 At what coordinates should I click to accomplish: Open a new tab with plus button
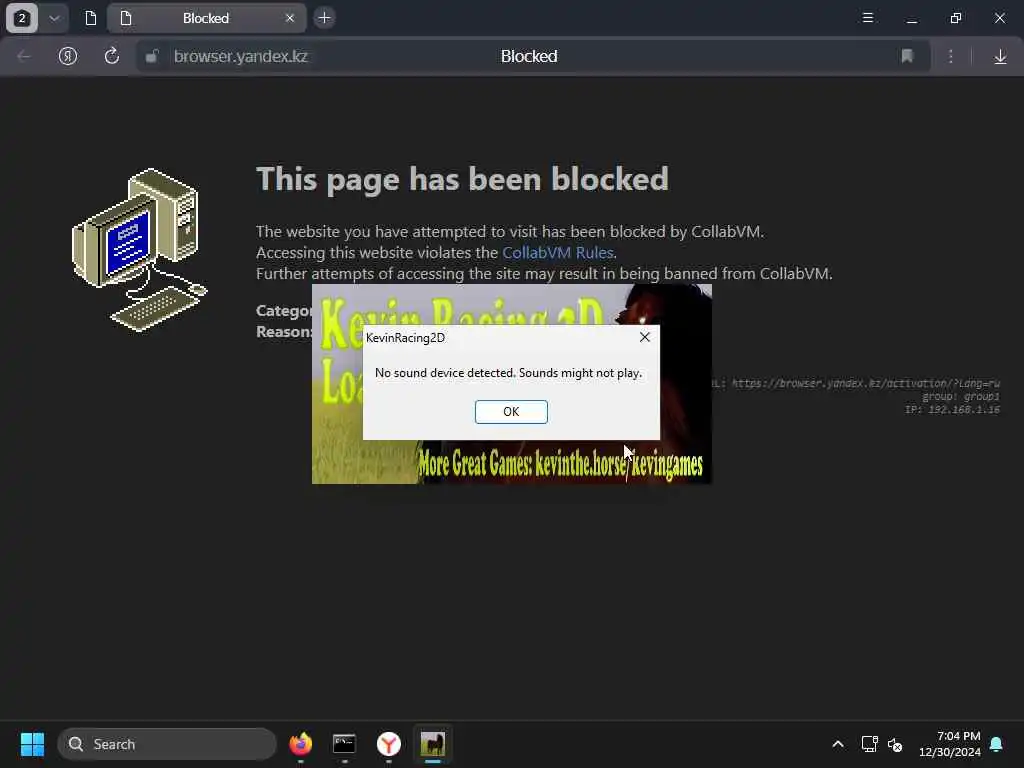[x=325, y=18]
